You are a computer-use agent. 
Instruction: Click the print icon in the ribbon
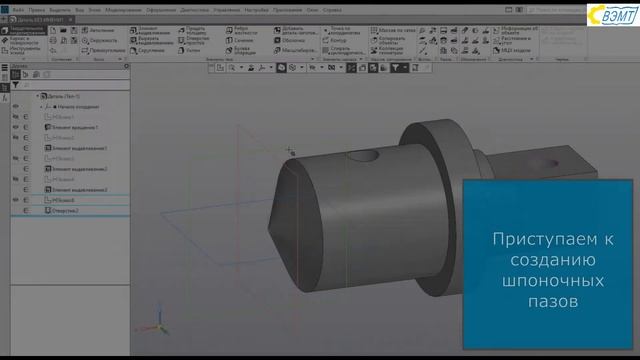coord(53,40)
